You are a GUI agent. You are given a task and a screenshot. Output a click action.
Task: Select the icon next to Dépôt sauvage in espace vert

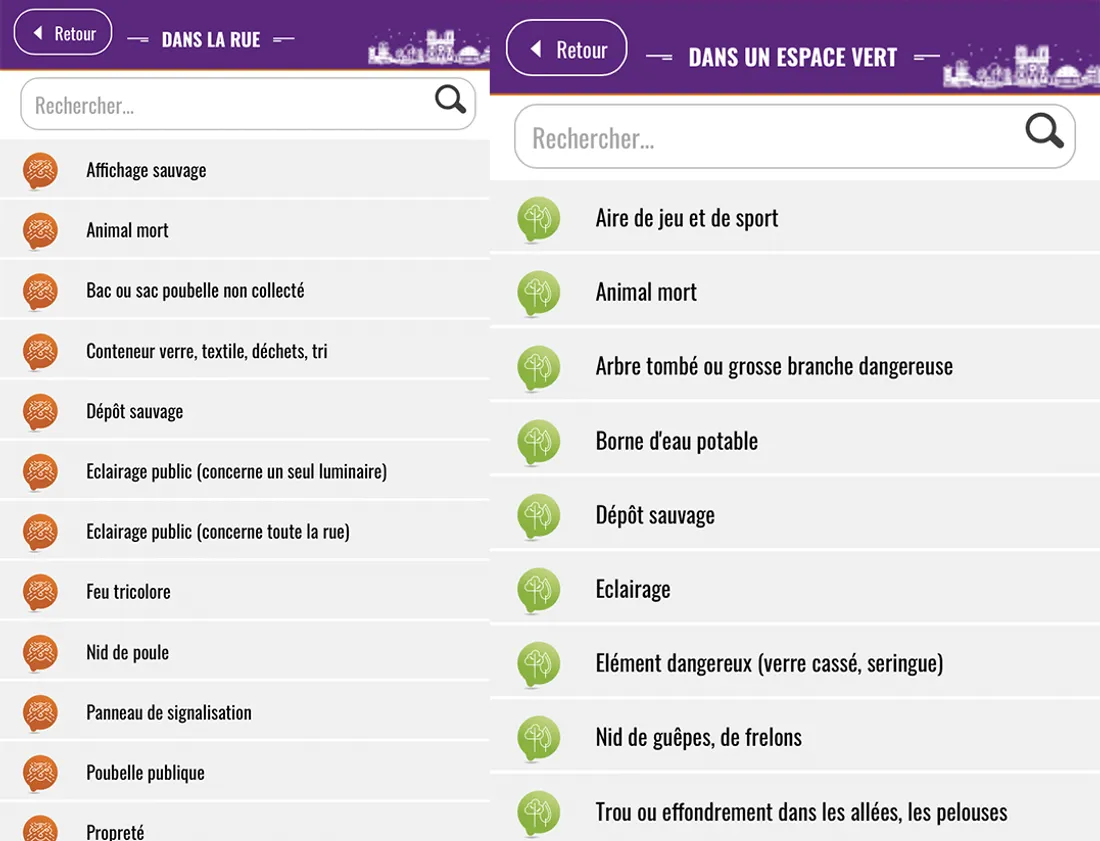click(539, 514)
